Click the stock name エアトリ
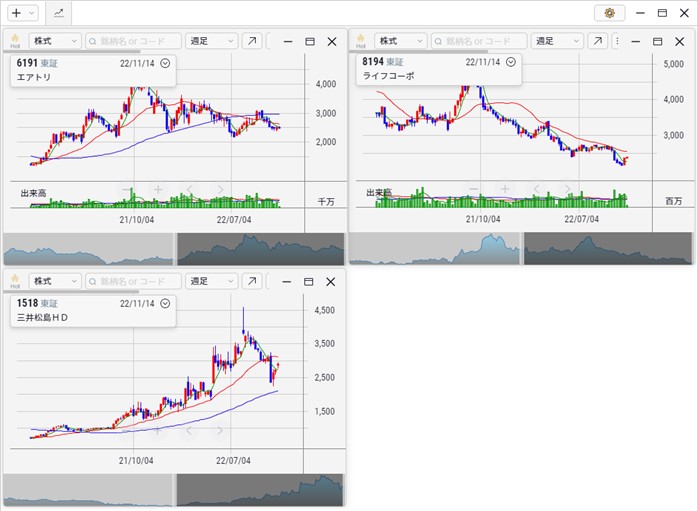The image size is (698, 511). click(x=34, y=77)
